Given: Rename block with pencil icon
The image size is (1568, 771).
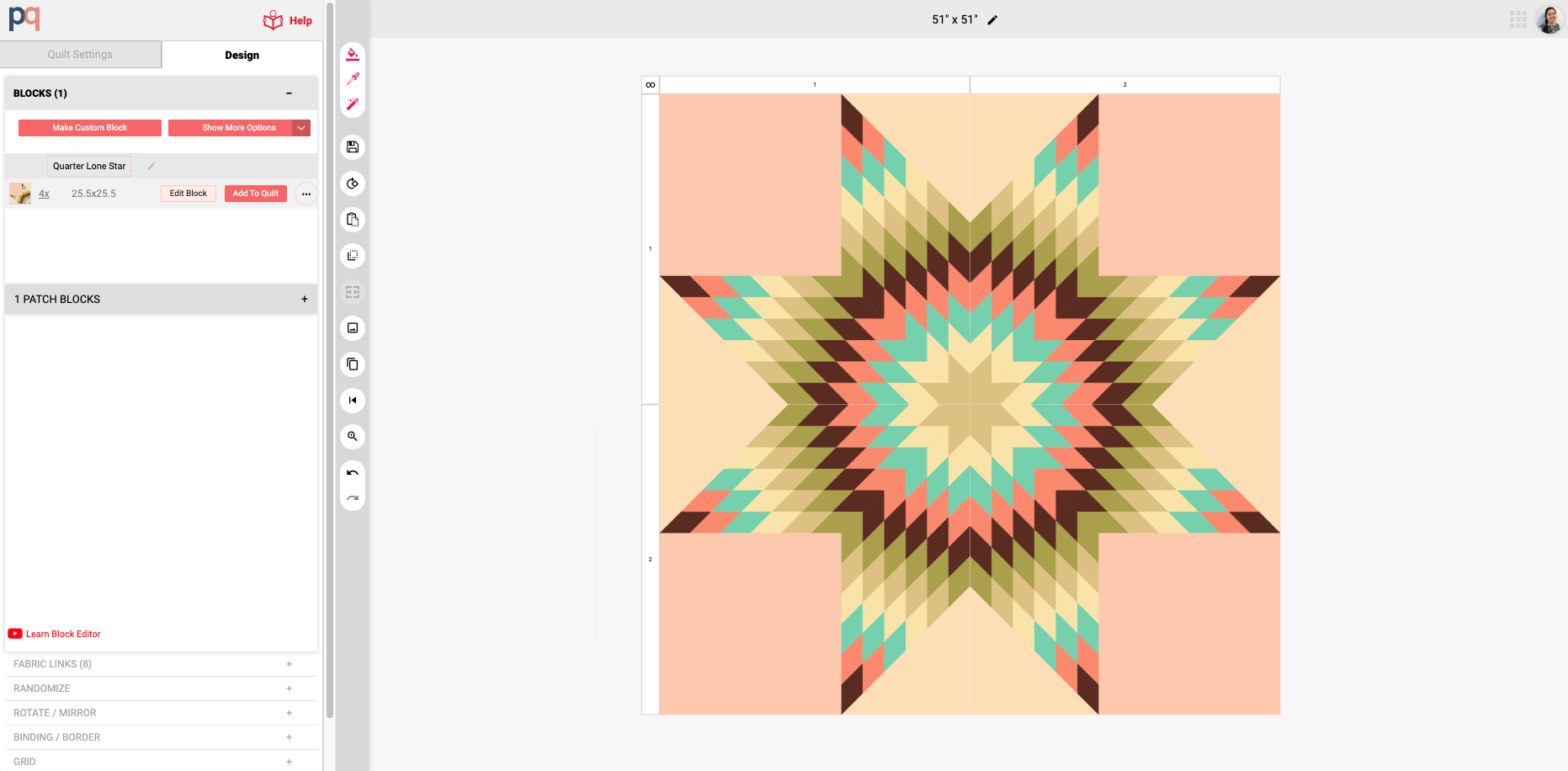Looking at the screenshot, I should pos(151,166).
